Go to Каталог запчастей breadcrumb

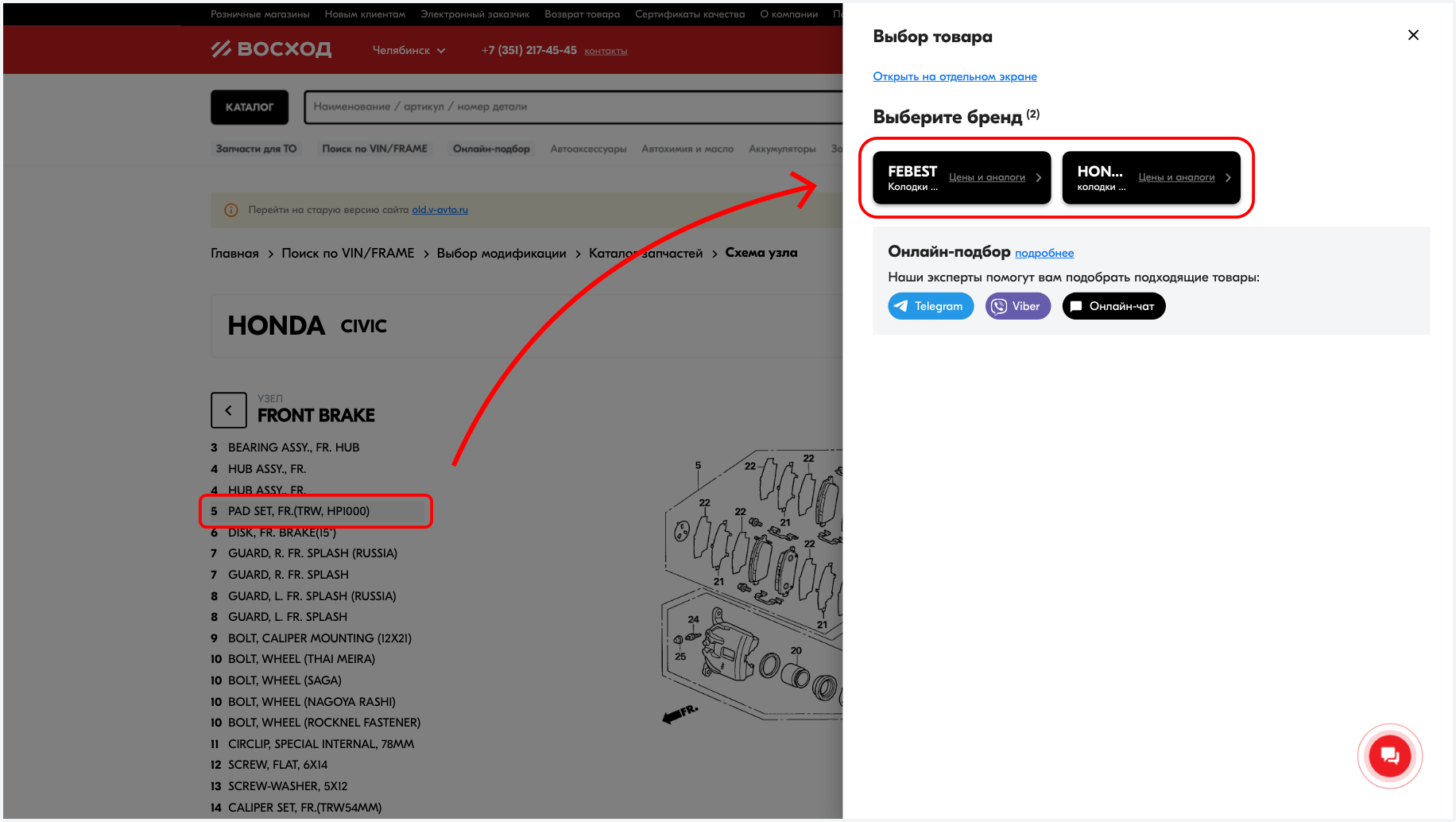[645, 253]
